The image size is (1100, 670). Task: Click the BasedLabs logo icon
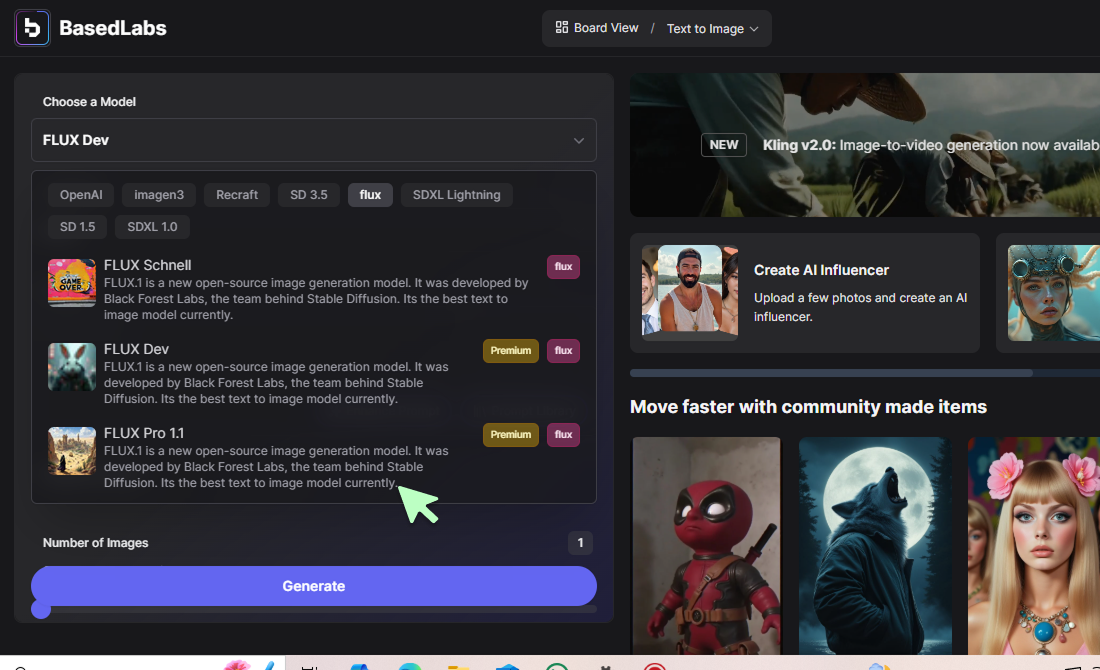(32, 28)
